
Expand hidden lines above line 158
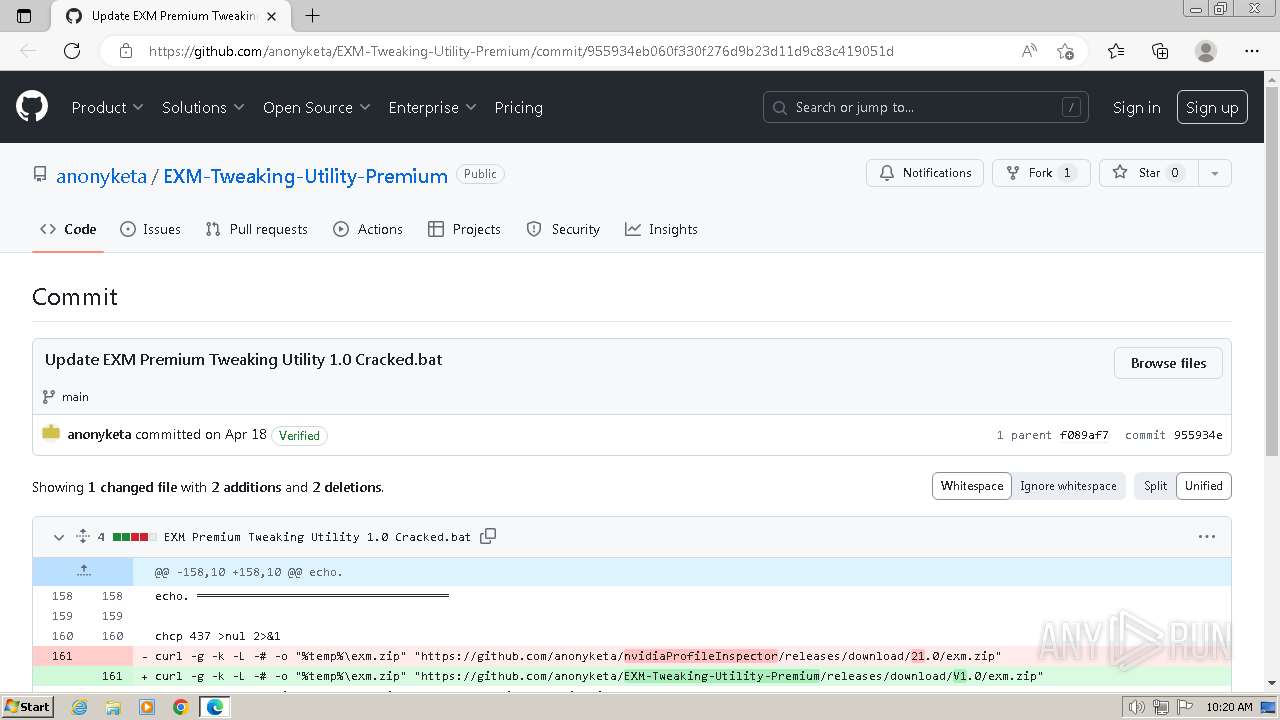pos(83,571)
